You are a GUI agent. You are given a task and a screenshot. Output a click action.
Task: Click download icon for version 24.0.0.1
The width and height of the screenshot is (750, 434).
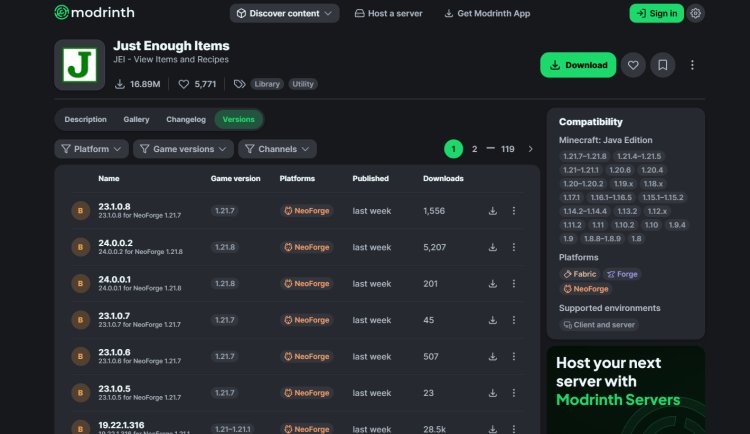tap(492, 284)
